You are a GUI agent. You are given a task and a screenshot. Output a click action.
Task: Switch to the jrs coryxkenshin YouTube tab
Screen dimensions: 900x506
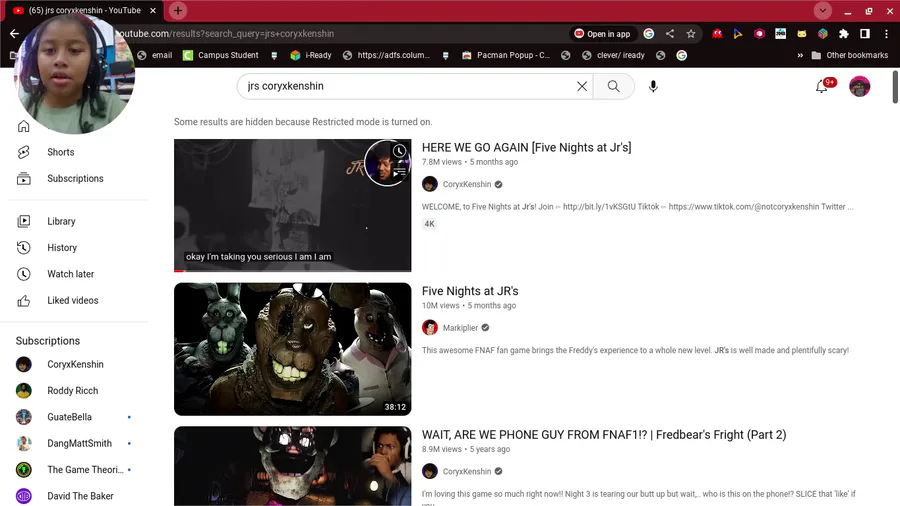[85, 10]
